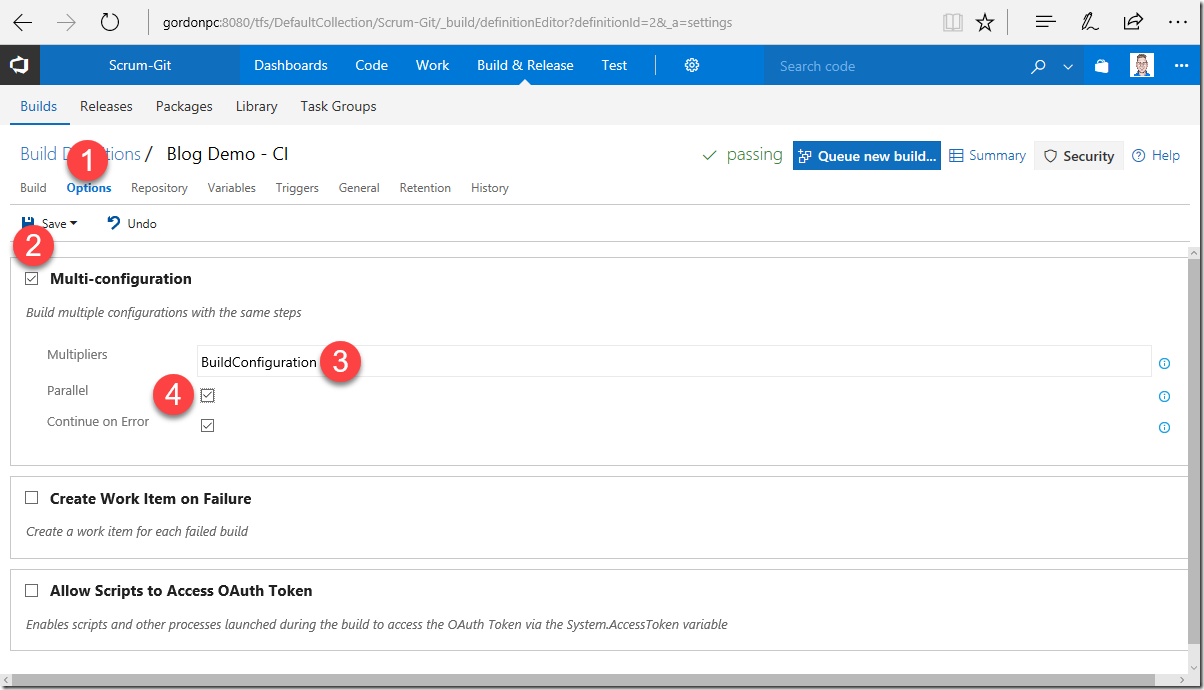The width and height of the screenshot is (1204, 690).
Task: Open the user profile avatar
Action: click(1142, 65)
